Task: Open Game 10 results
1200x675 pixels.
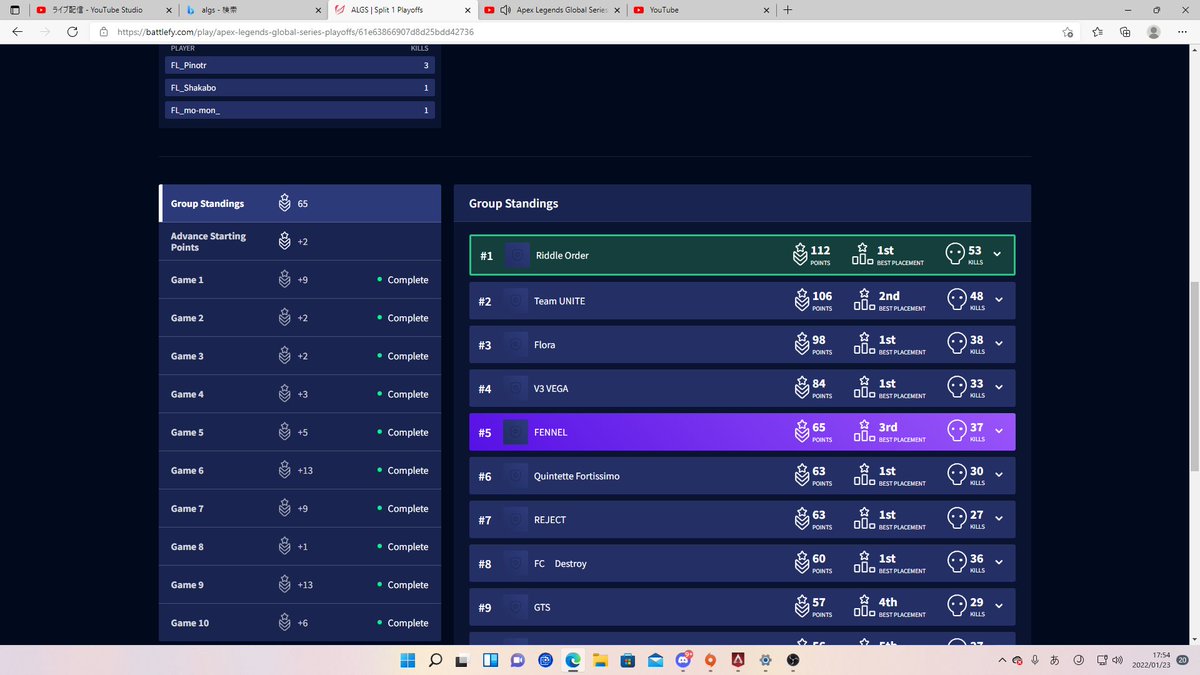Action: (300, 623)
